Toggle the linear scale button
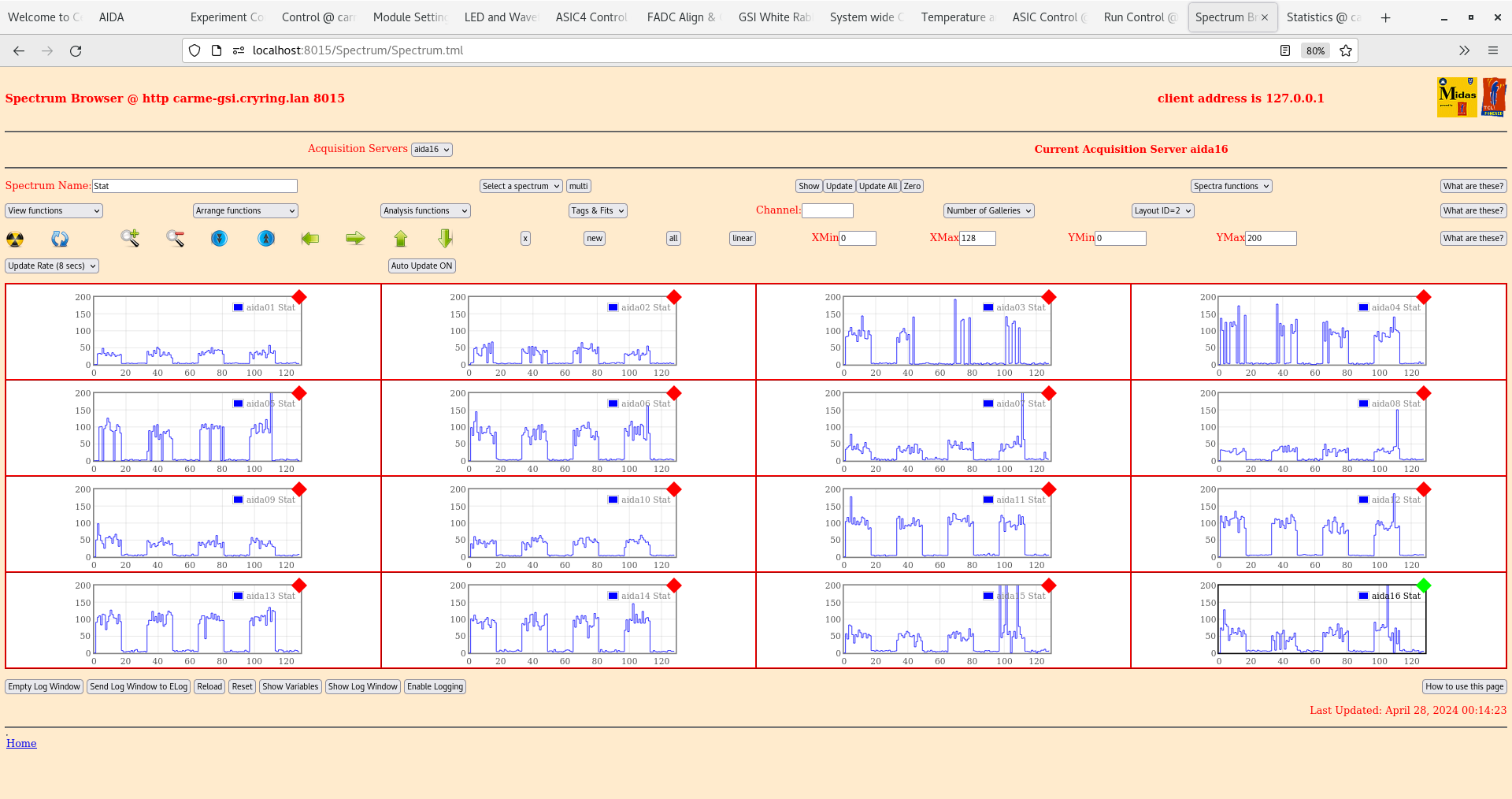This screenshot has width=1512, height=799. 742,239
